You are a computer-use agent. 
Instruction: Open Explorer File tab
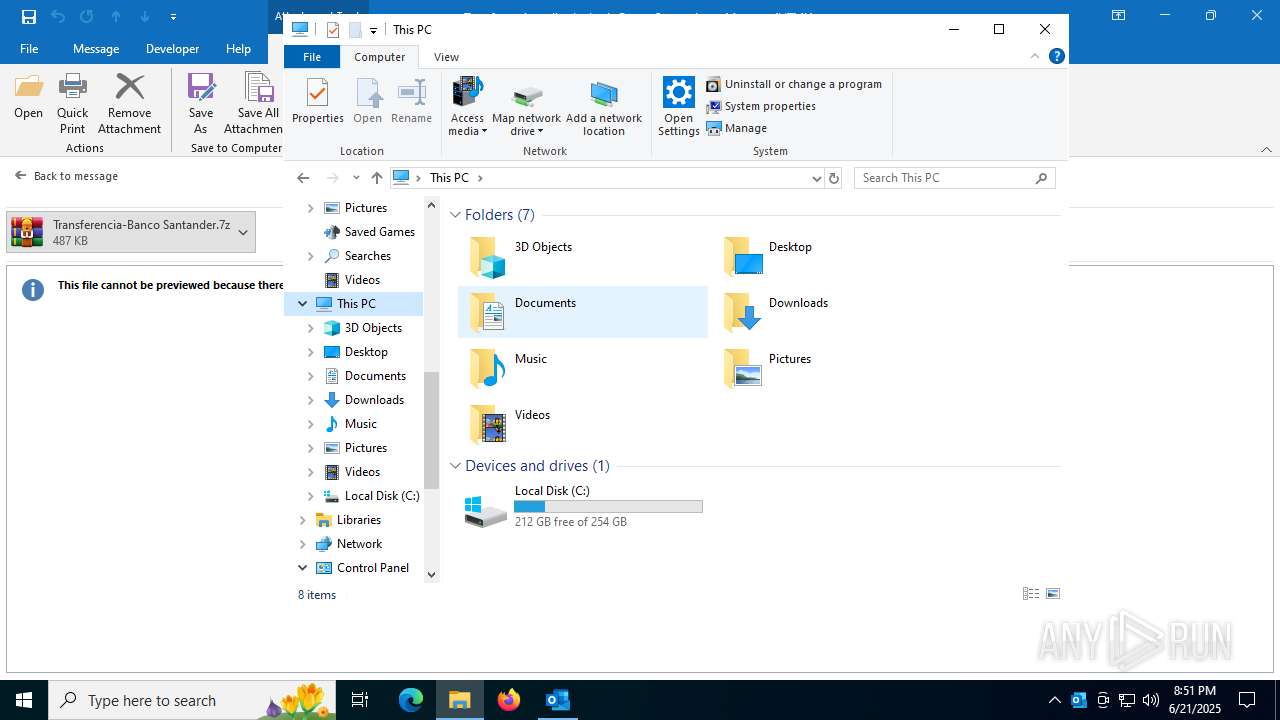312,57
